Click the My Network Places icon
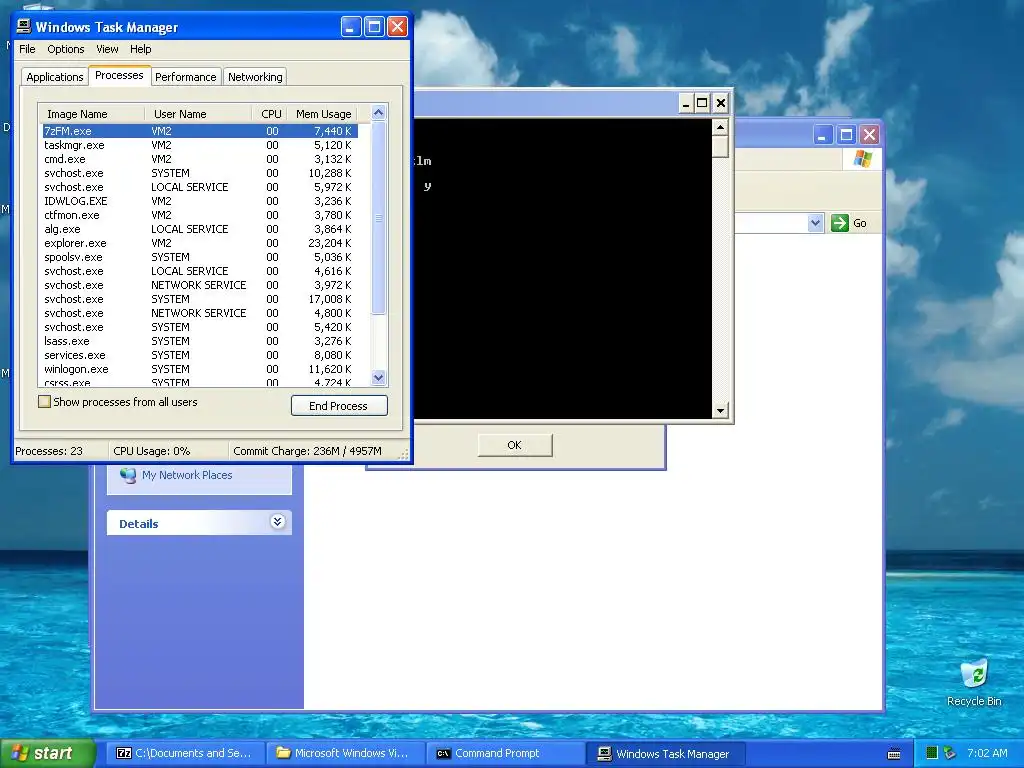The image size is (1024, 768). 128,475
